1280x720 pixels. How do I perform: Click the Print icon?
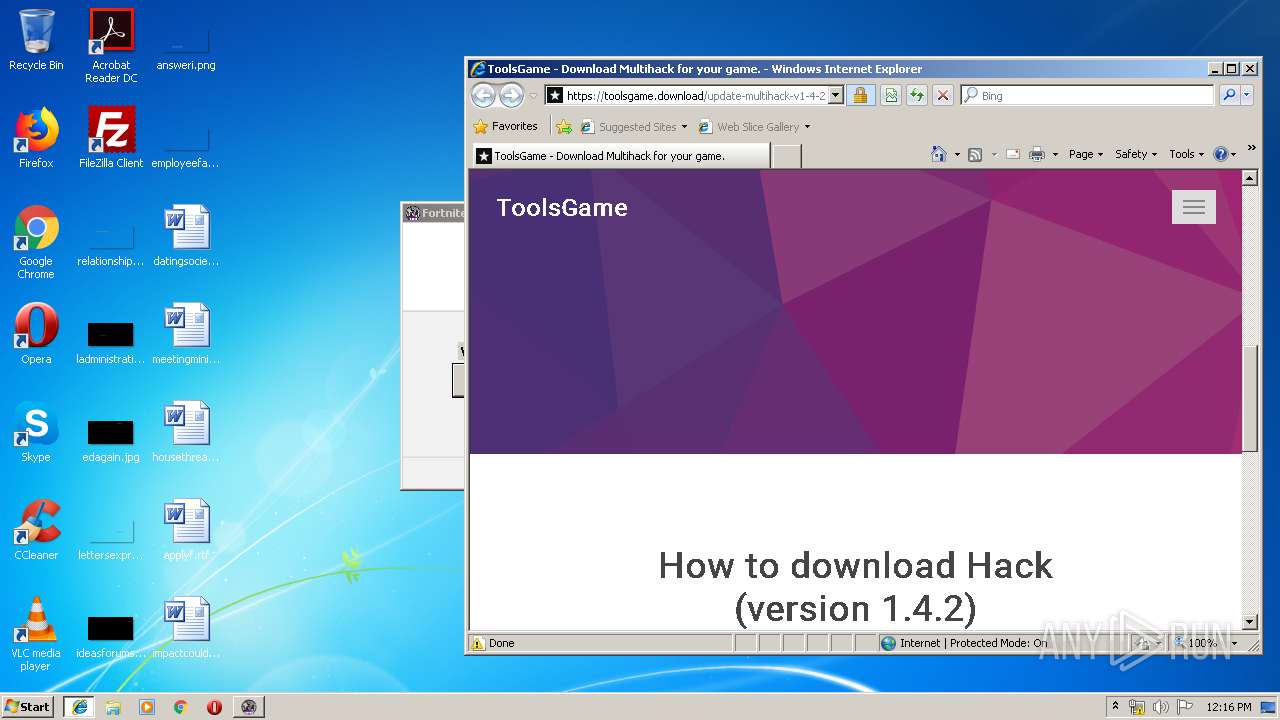tap(1037, 154)
